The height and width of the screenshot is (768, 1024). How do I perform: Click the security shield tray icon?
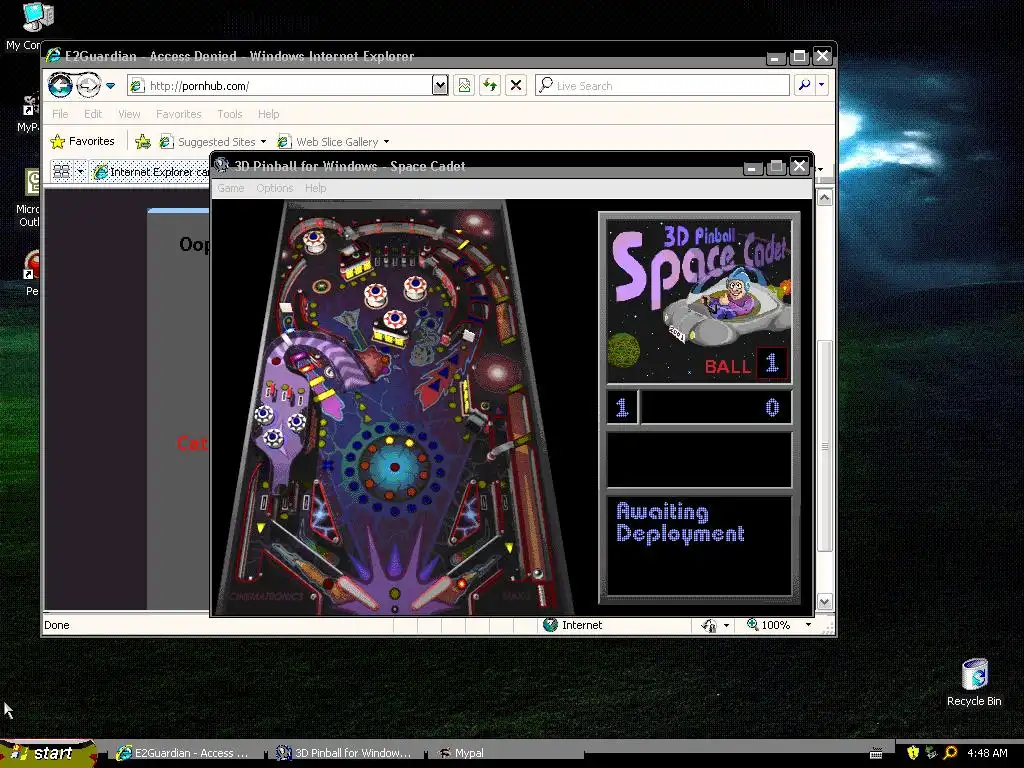pos(913,753)
